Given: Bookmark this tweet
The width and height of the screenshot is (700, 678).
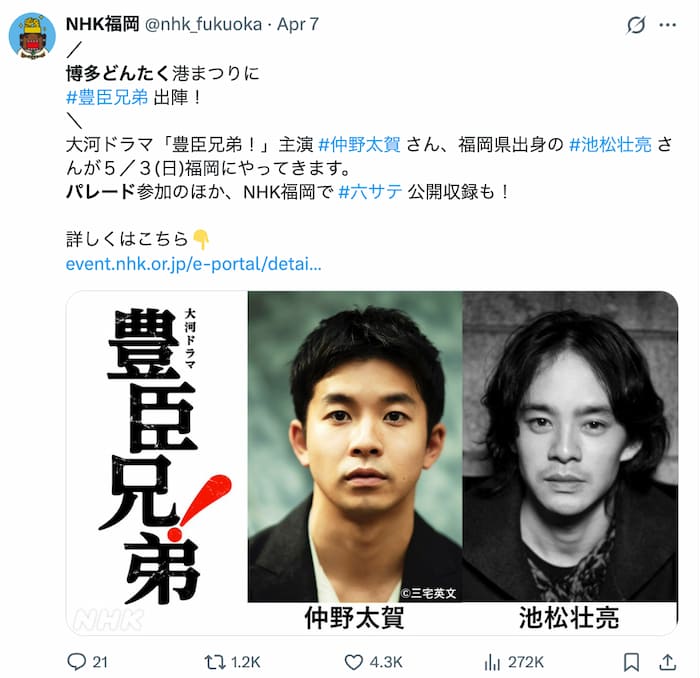Looking at the screenshot, I should point(631,662).
